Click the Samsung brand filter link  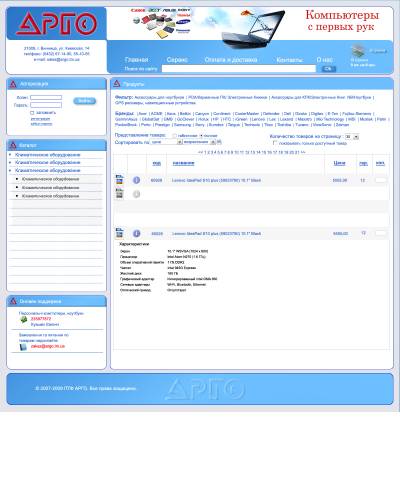point(183,125)
